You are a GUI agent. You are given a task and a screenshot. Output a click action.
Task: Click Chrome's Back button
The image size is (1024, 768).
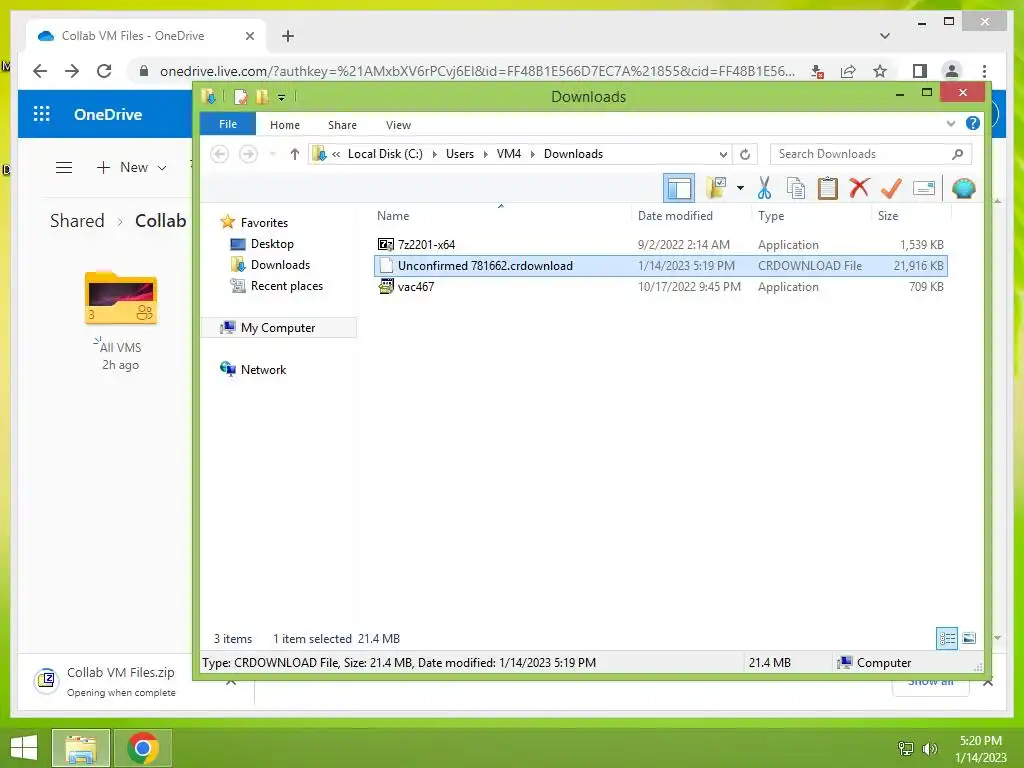point(40,71)
